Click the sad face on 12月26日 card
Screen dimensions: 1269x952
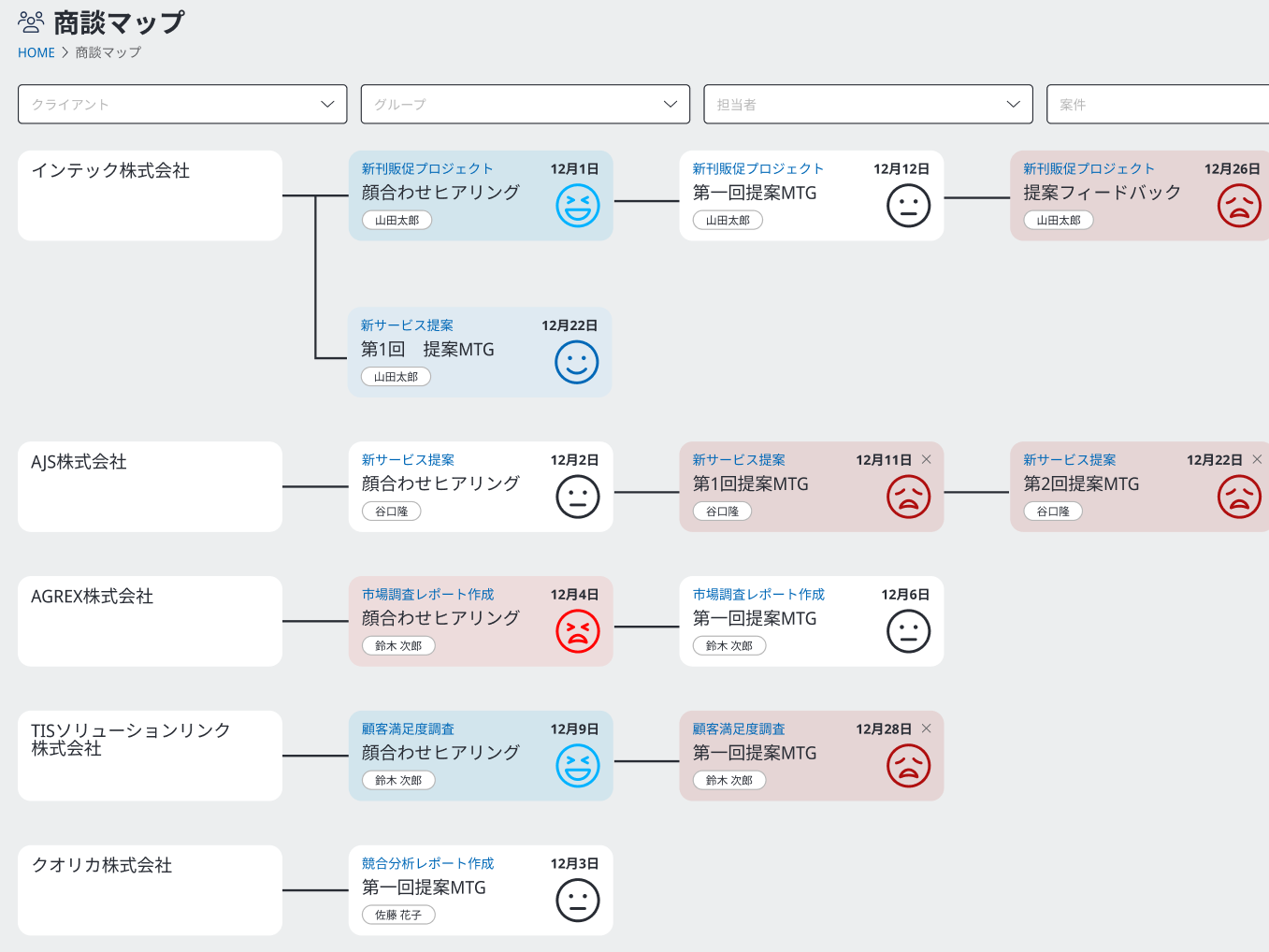point(1239,206)
